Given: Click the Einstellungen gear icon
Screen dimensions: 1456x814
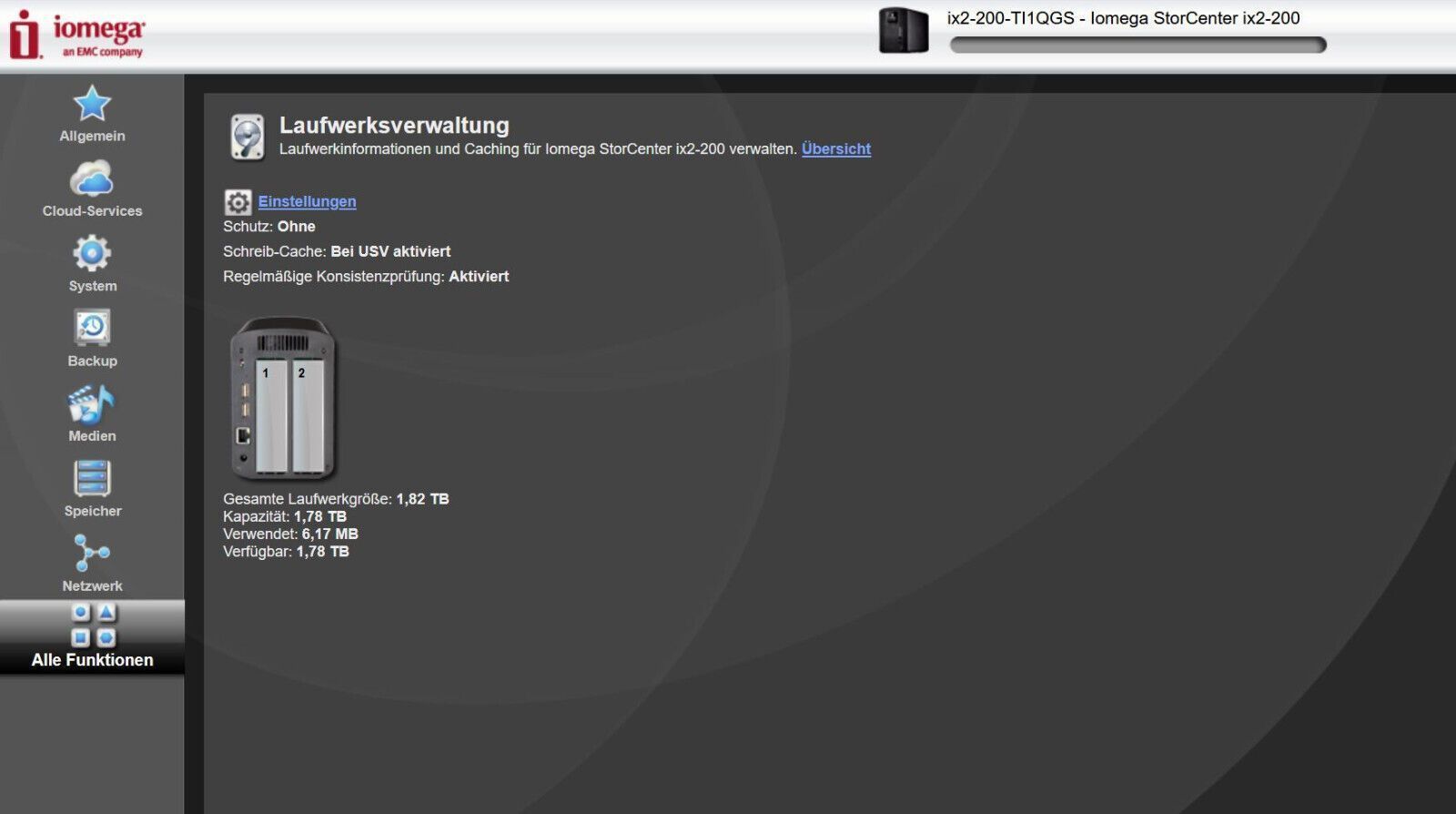Looking at the screenshot, I should 238,202.
